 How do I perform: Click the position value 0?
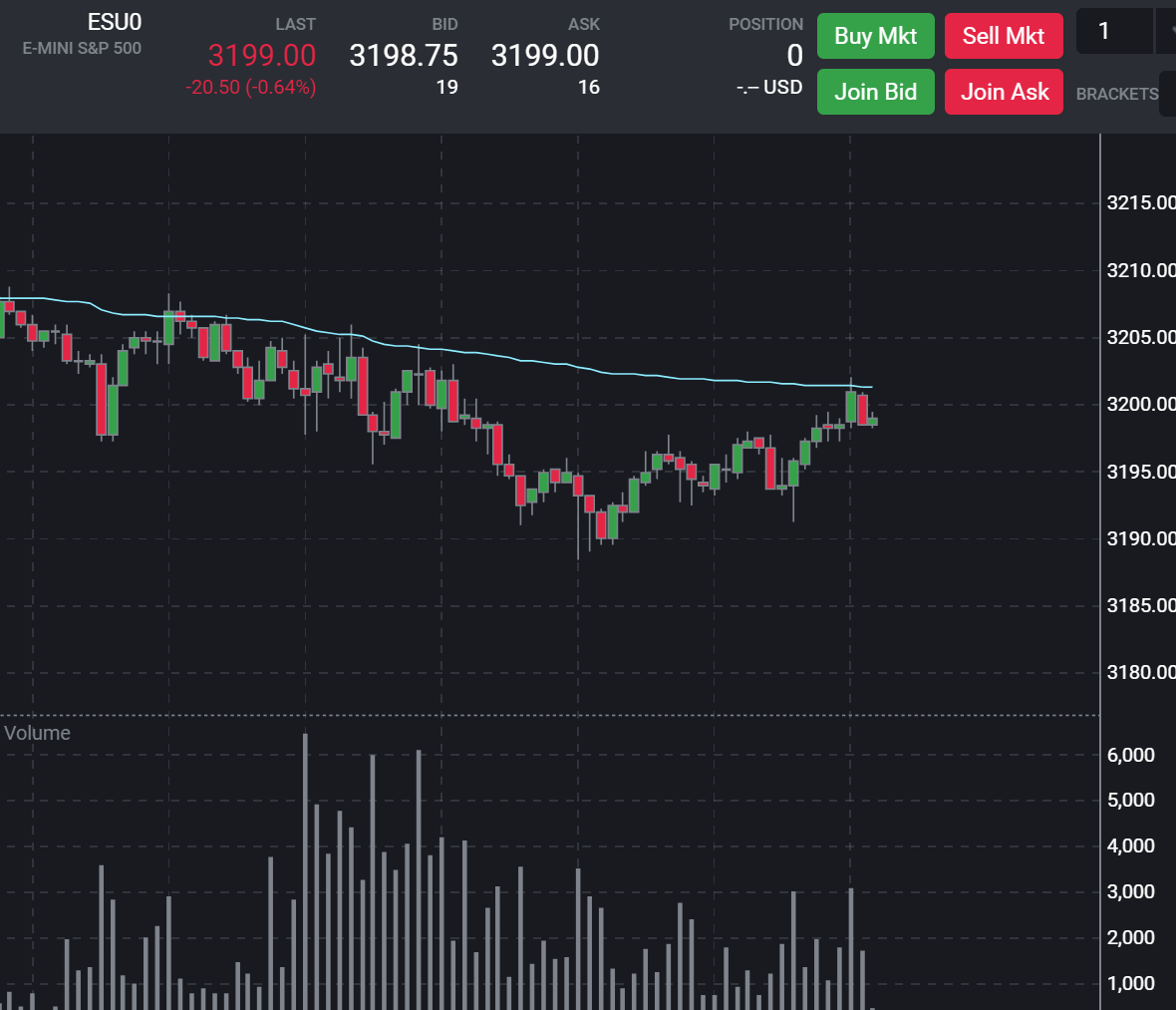pos(794,56)
